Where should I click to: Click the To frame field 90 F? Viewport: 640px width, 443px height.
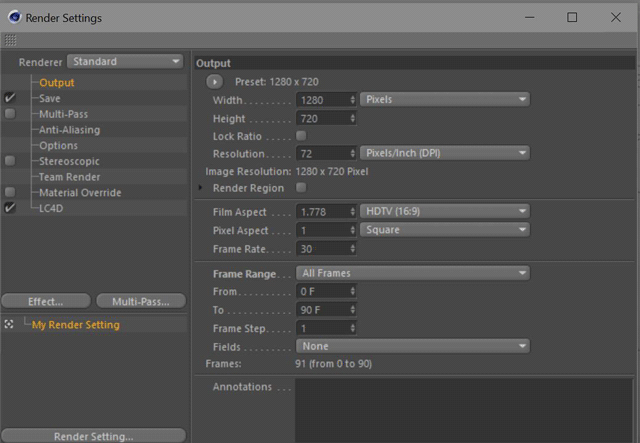click(322, 310)
